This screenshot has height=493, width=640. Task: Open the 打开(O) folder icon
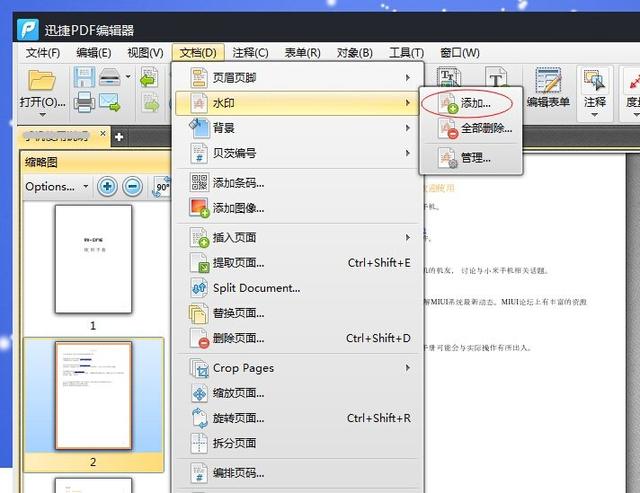[42, 80]
